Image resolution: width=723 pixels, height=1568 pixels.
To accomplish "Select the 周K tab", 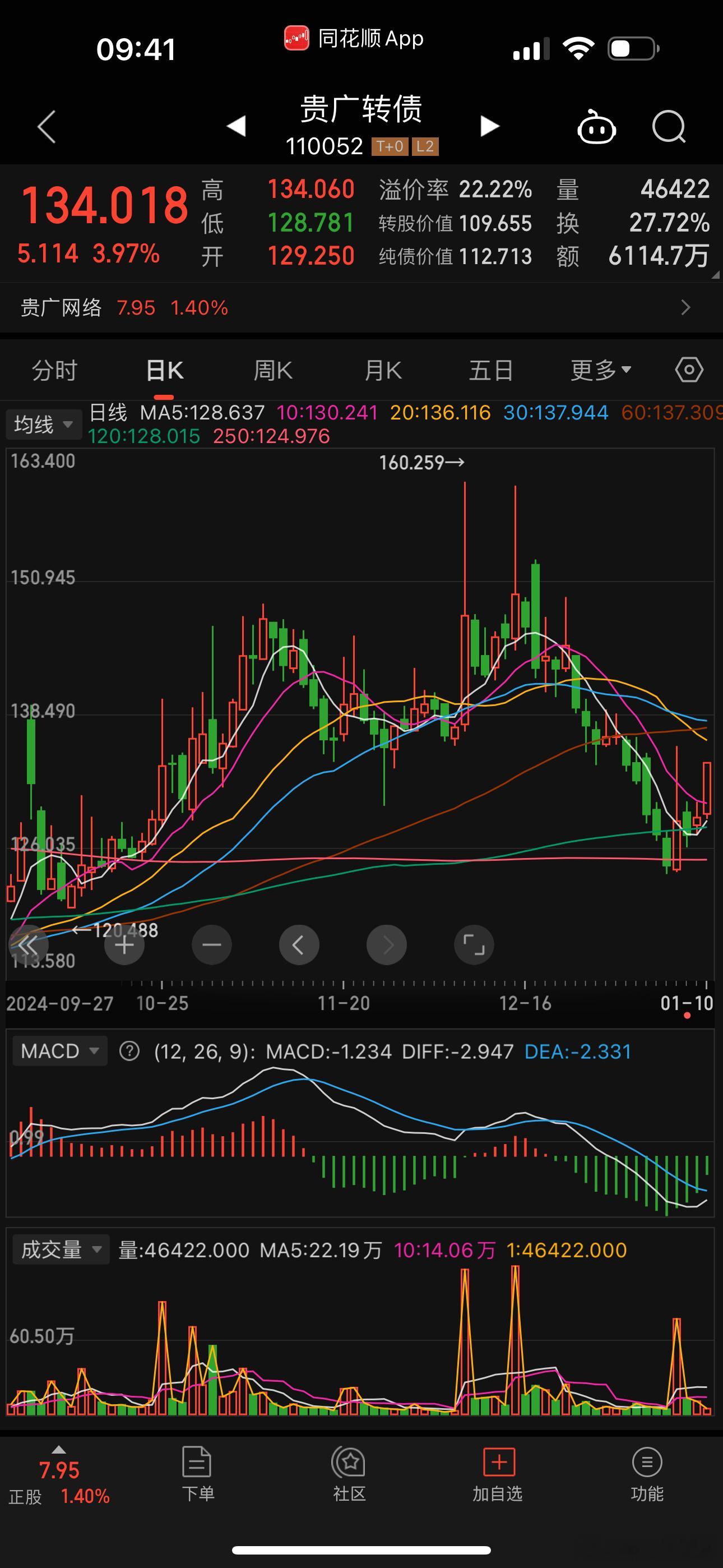I will click(x=274, y=370).
